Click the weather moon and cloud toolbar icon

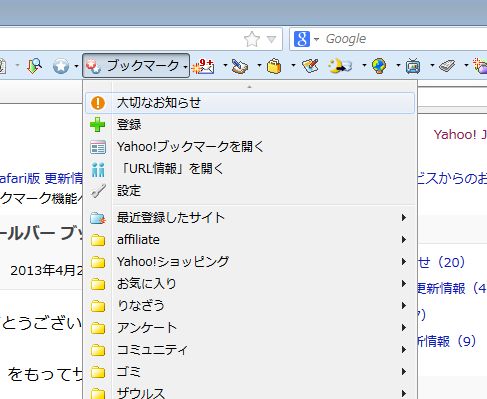[340, 66]
